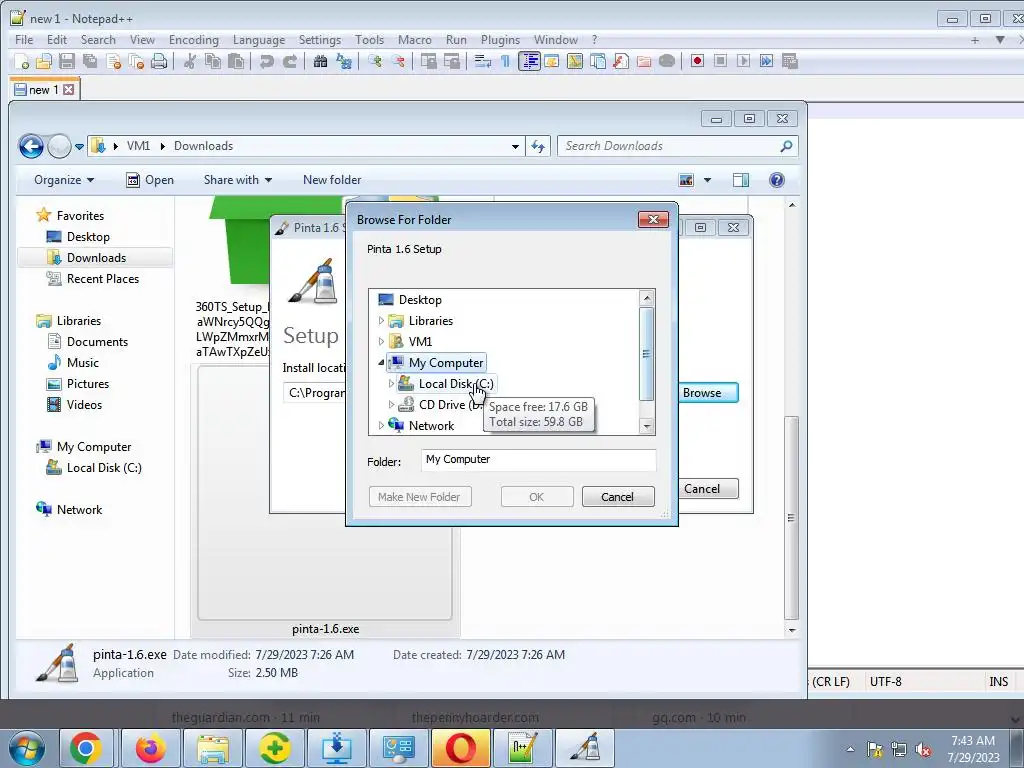
Task: Click scroll-down arrow of Browse dialog tree
Action: coord(647,426)
